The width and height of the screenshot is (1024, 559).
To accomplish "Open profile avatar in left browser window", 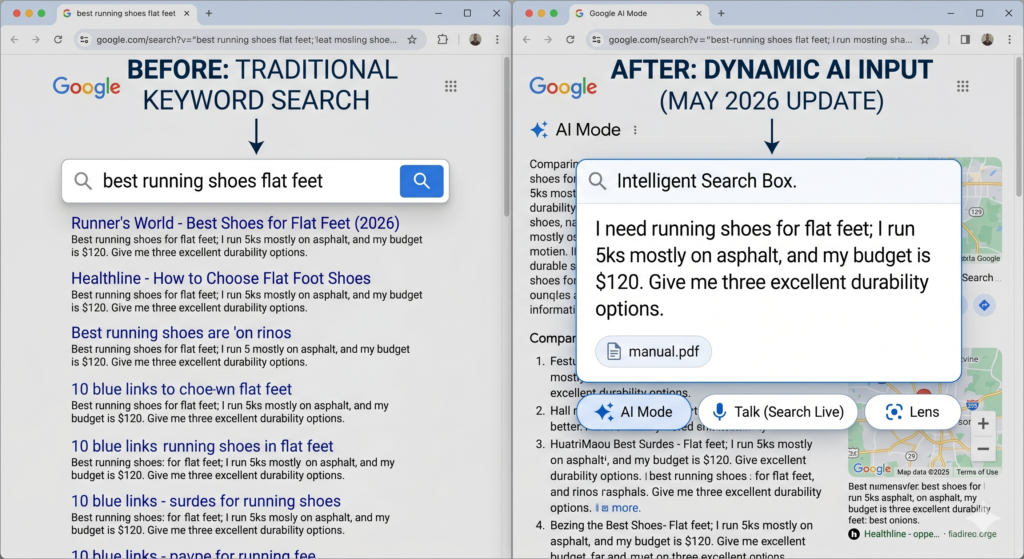I will (x=475, y=40).
